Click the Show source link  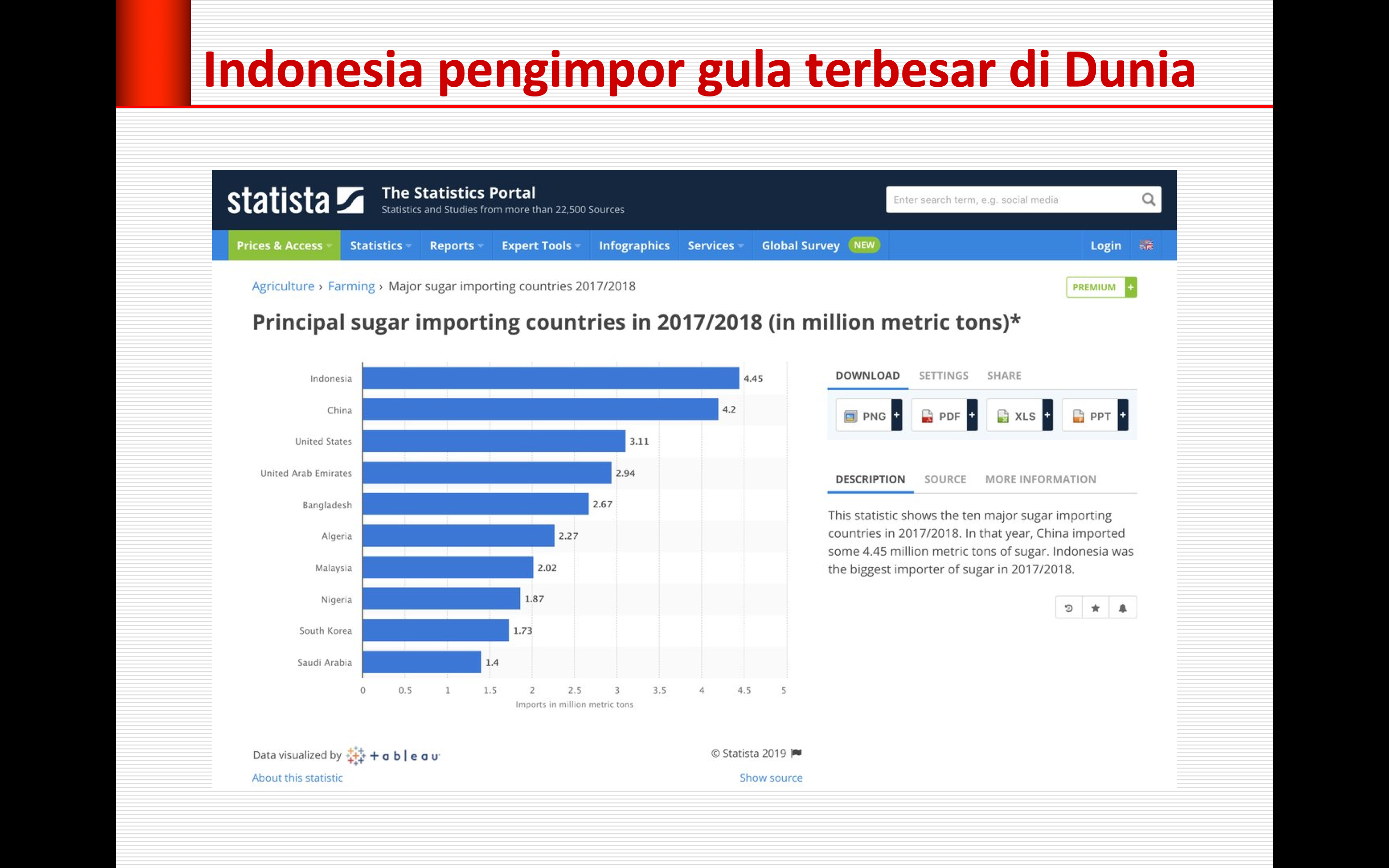click(771, 777)
